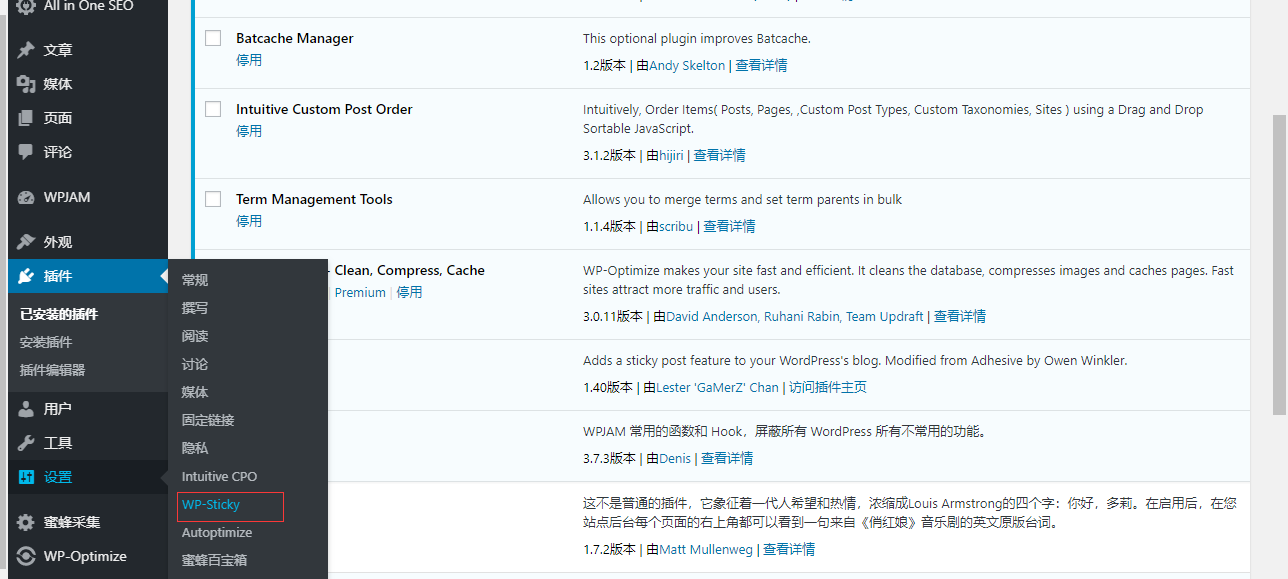Click the Batcache Manager plugin name
Screen dimensions: 1288x579
point(295,38)
